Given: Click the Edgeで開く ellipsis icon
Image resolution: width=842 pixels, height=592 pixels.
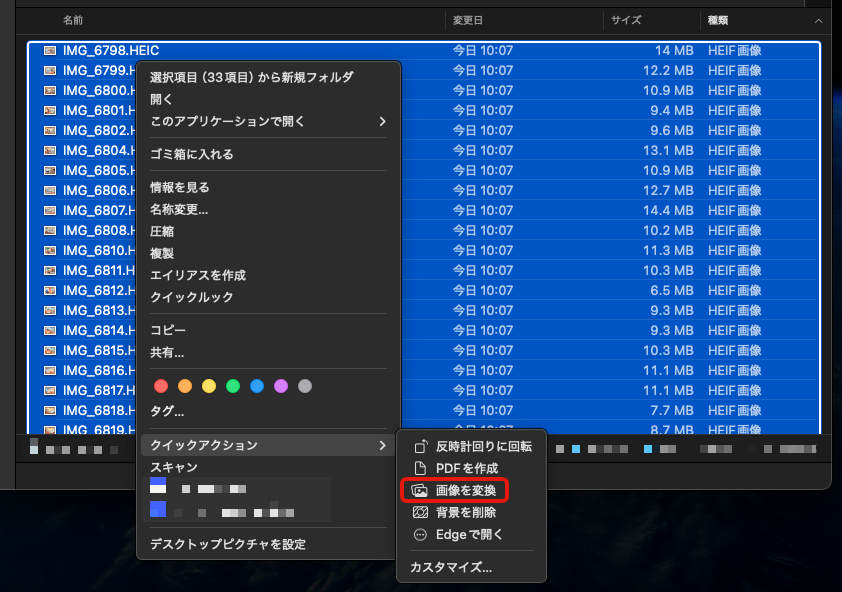Looking at the screenshot, I should coord(421,535).
